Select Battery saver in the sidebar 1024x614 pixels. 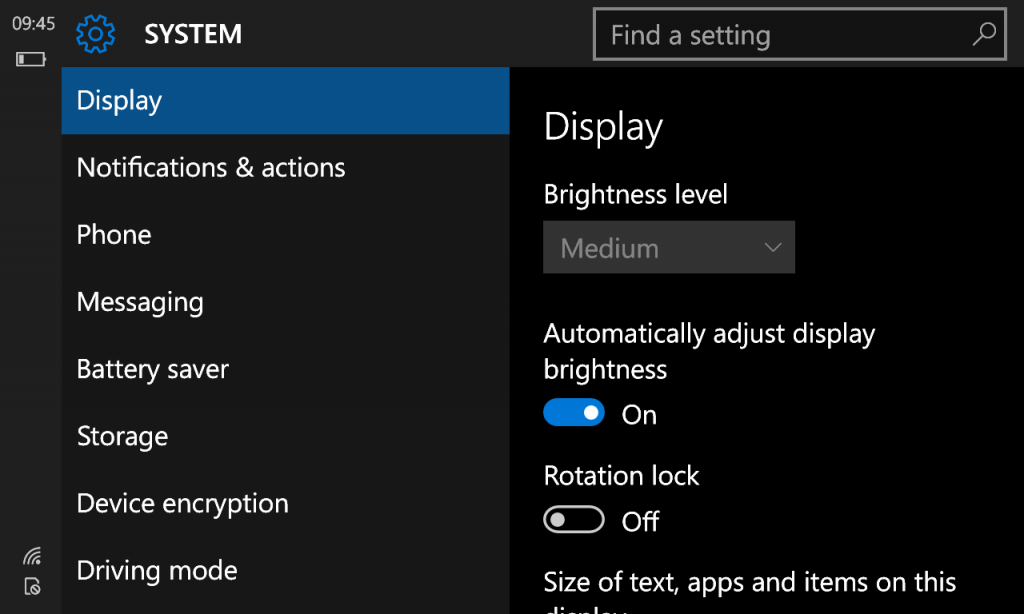coord(285,370)
